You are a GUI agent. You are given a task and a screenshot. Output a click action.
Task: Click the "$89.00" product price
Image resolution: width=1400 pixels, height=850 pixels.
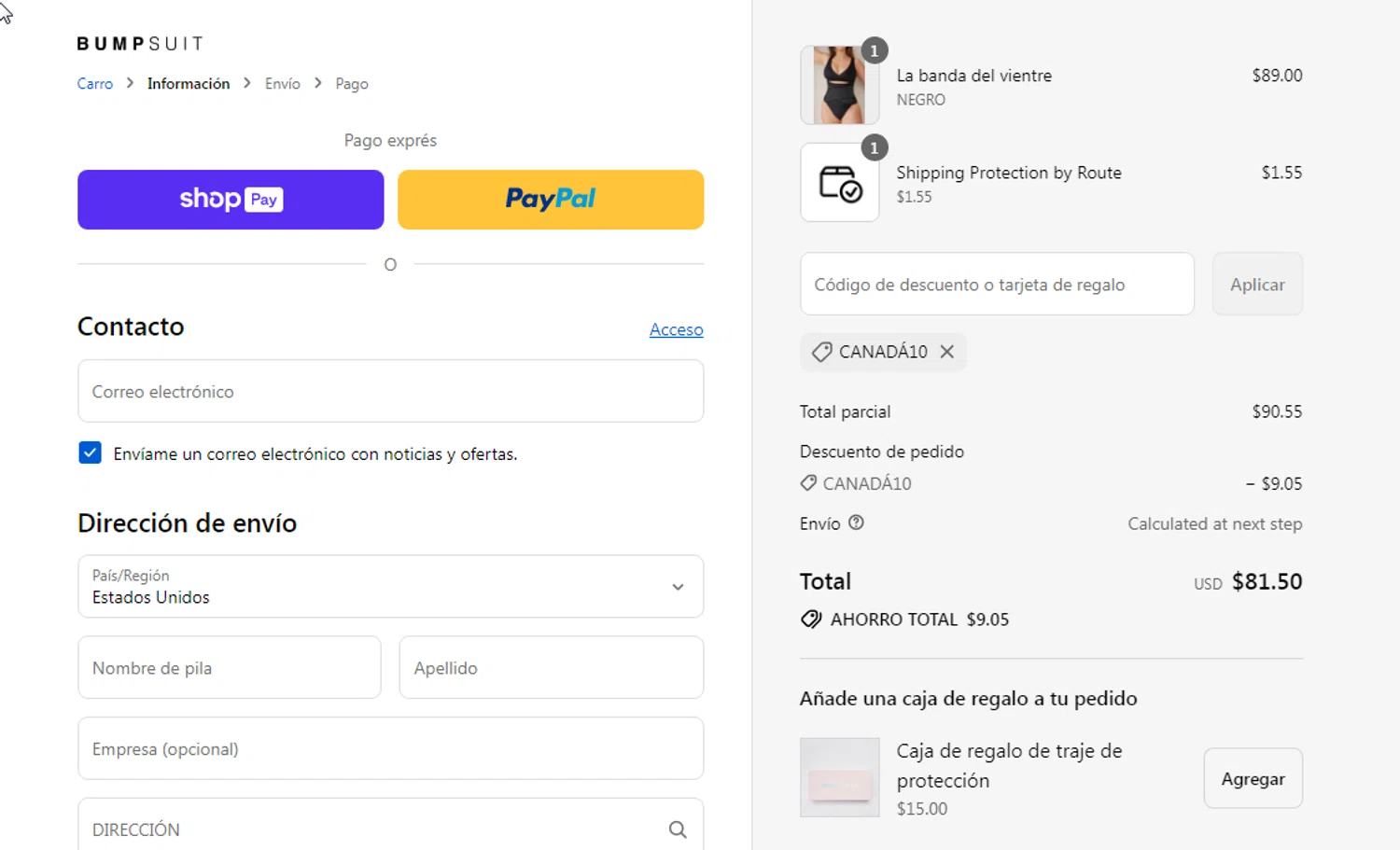pyautogui.click(x=1277, y=76)
